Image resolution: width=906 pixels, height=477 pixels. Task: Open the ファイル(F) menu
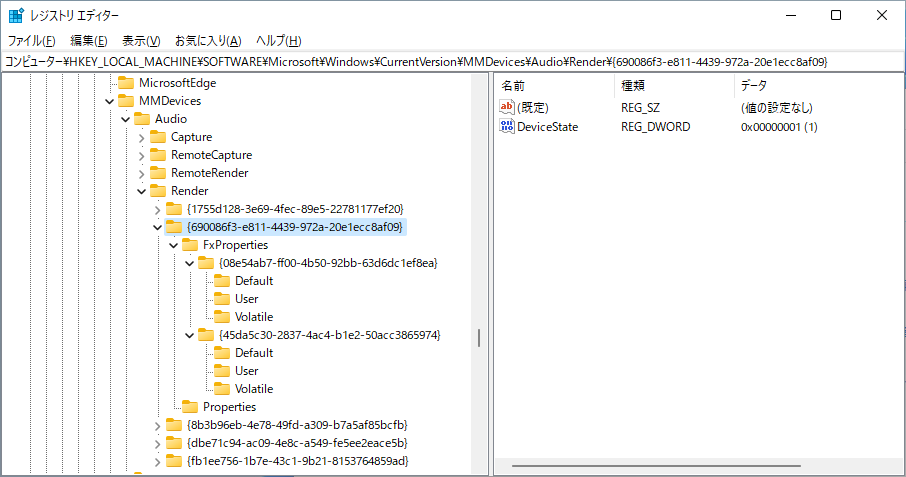[x=32, y=41]
